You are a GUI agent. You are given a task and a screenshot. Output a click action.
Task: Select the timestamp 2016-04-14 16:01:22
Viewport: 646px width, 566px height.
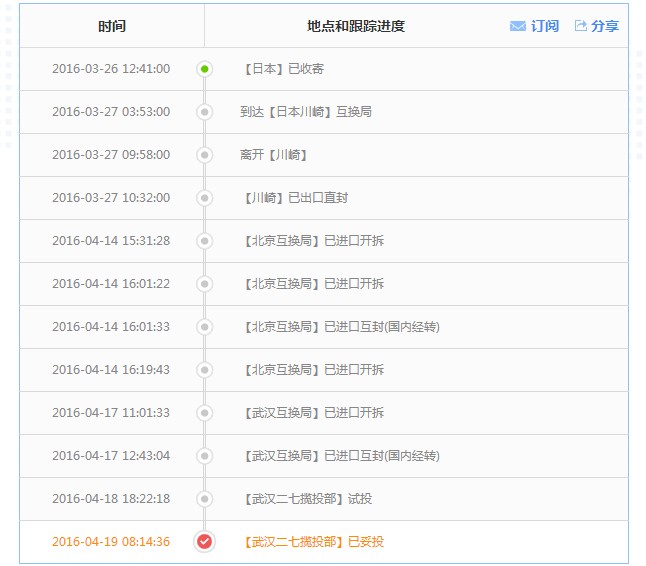[111, 283]
